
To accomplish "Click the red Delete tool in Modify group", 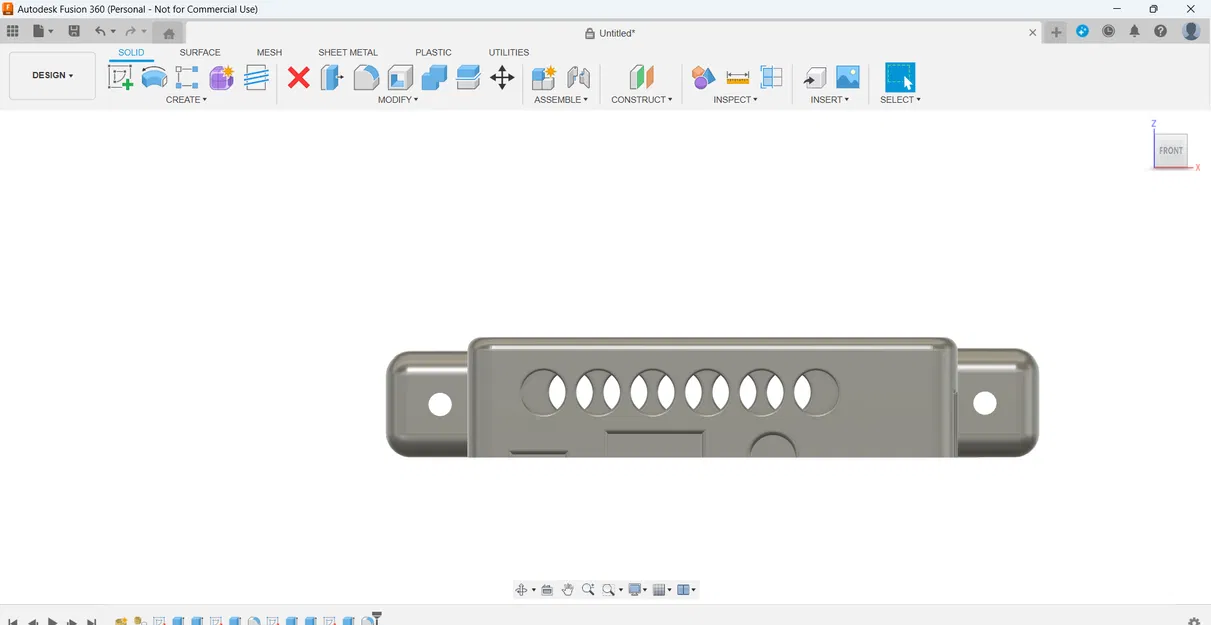I will 298,77.
